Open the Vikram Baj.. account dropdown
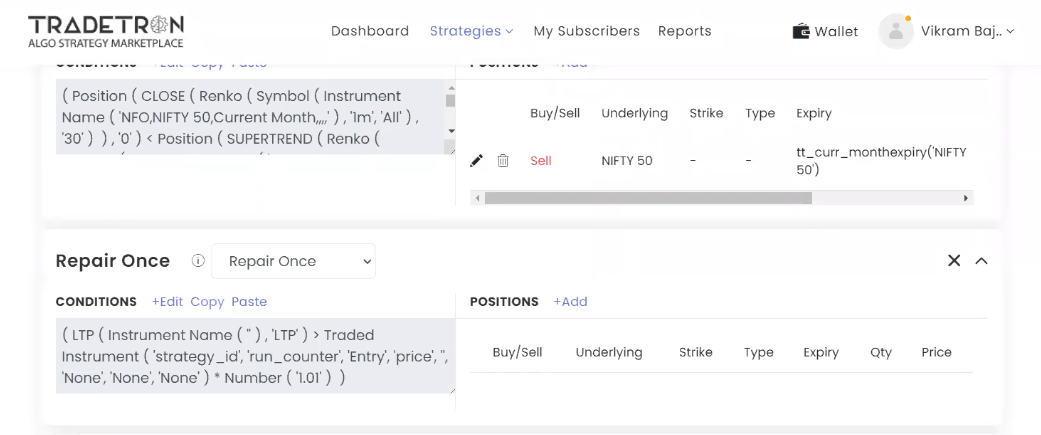Image resolution: width=1041 pixels, height=435 pixels. pos(967,31)
